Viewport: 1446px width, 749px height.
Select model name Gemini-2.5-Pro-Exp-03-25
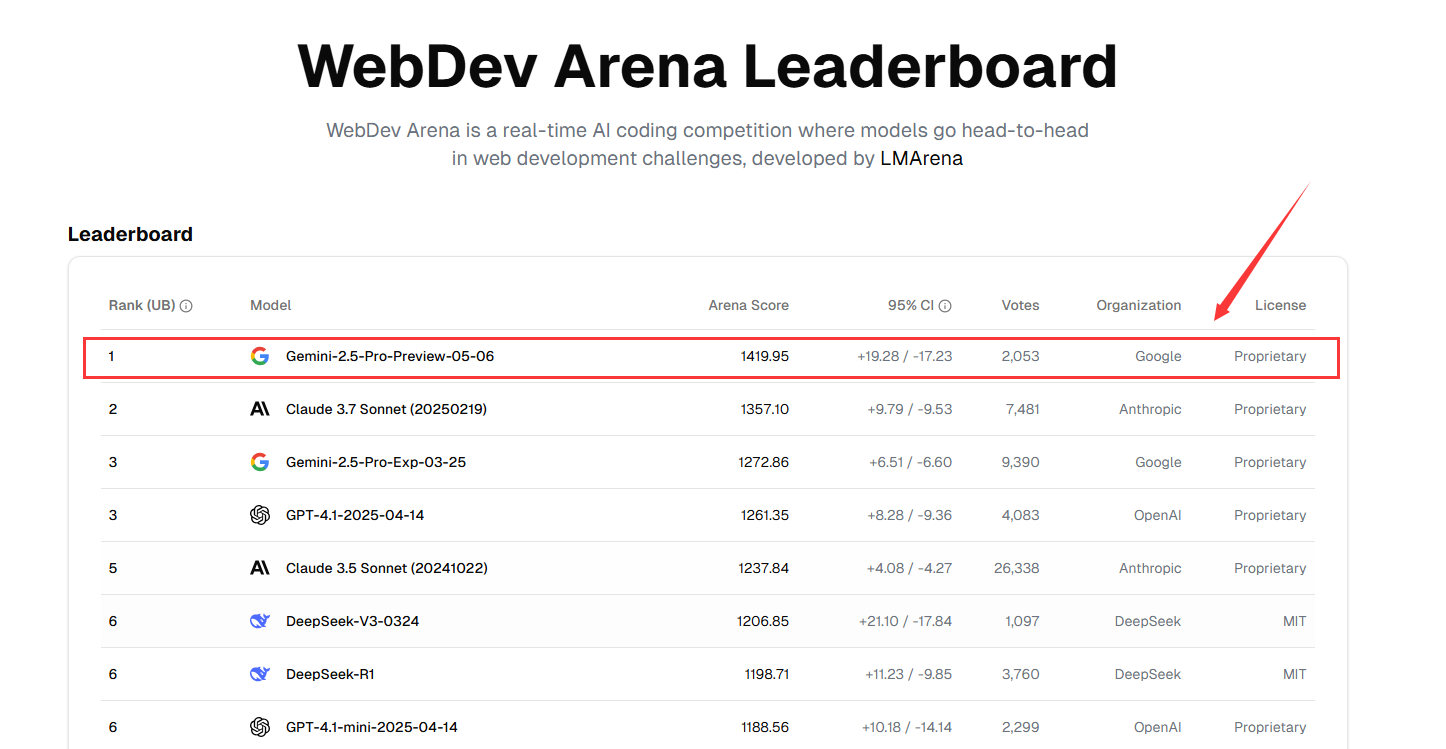376,462
